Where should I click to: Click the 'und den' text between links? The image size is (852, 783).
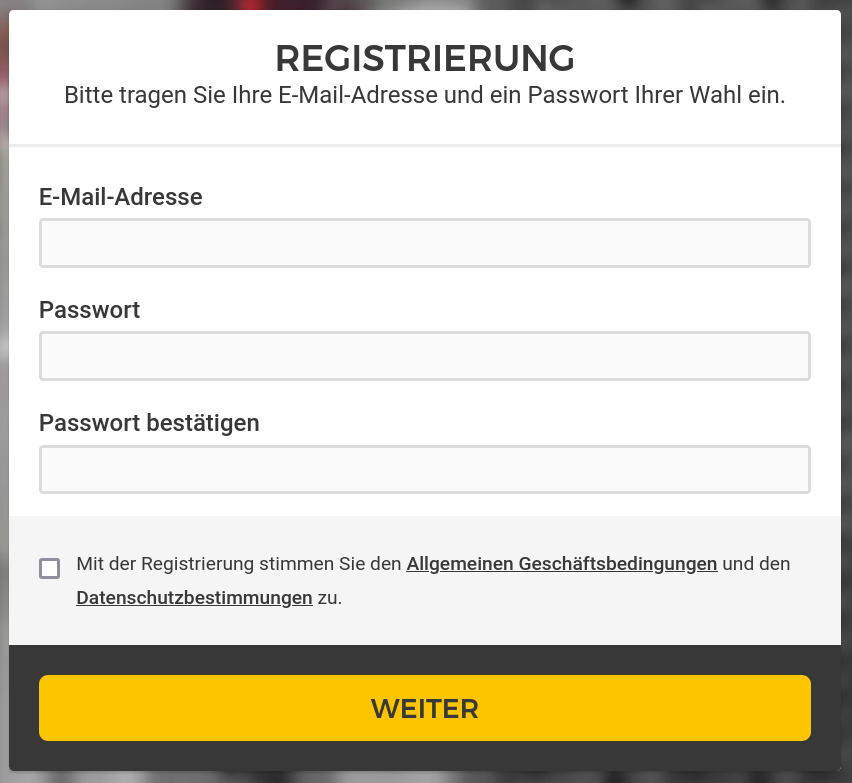pos(756,564)
